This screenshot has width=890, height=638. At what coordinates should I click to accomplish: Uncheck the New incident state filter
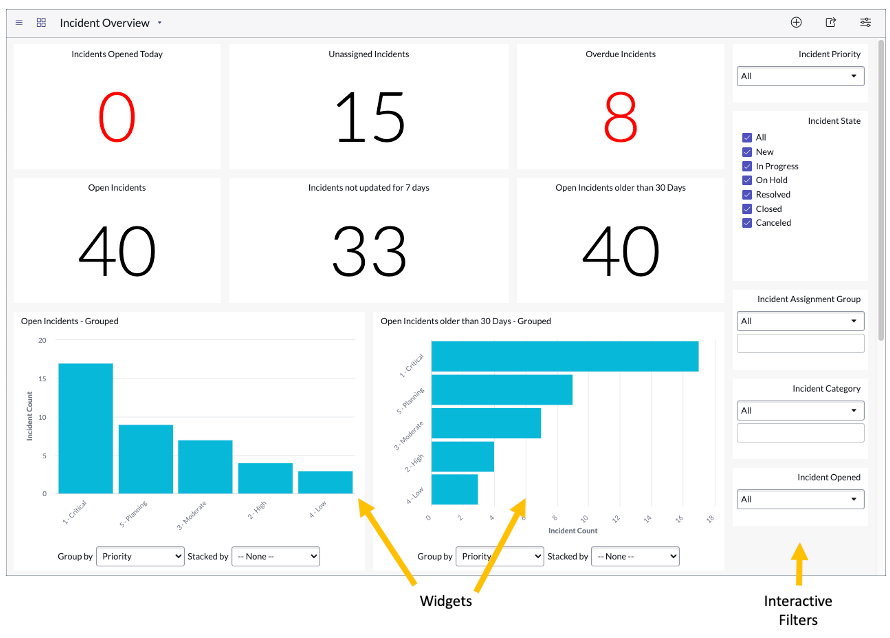[x=745, y=152]
